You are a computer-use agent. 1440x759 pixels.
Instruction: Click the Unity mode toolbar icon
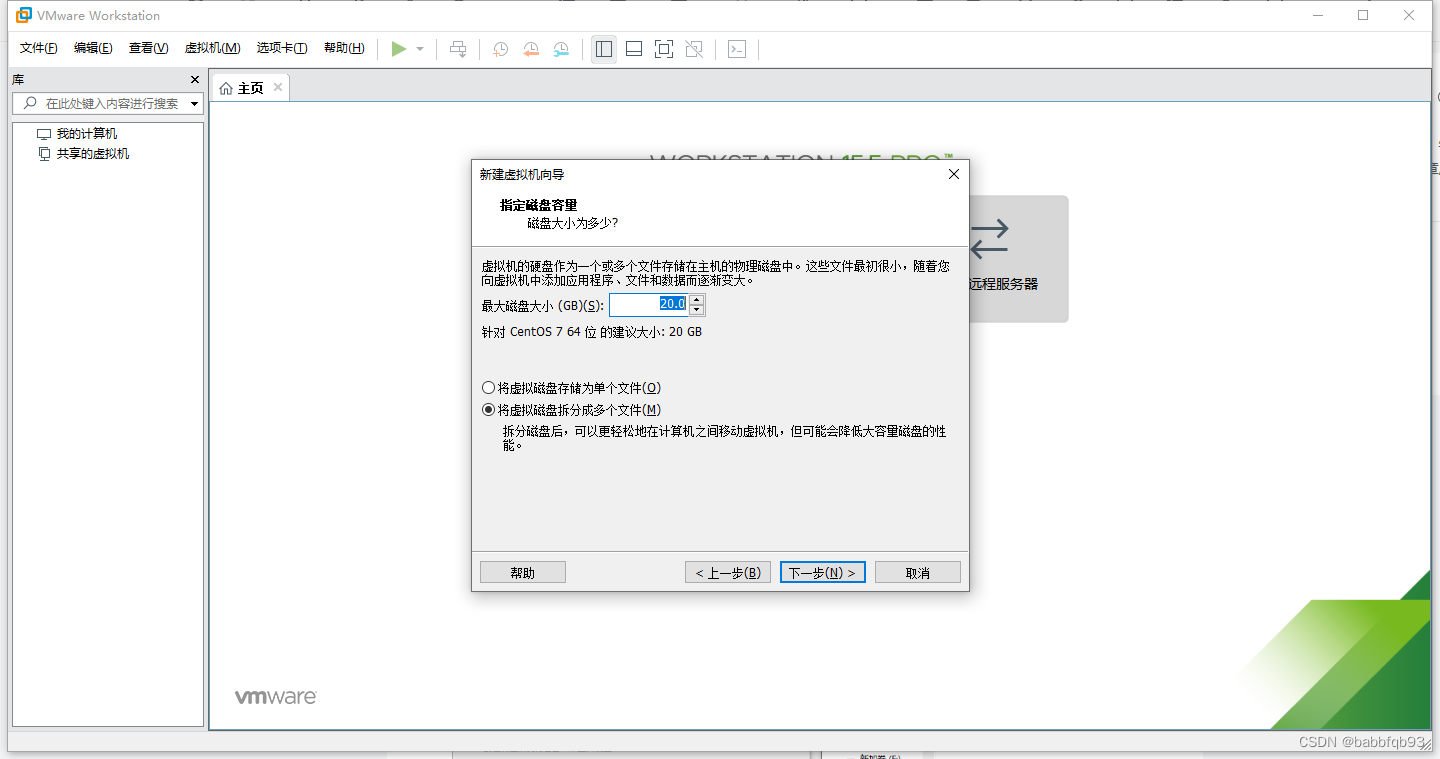694,49
